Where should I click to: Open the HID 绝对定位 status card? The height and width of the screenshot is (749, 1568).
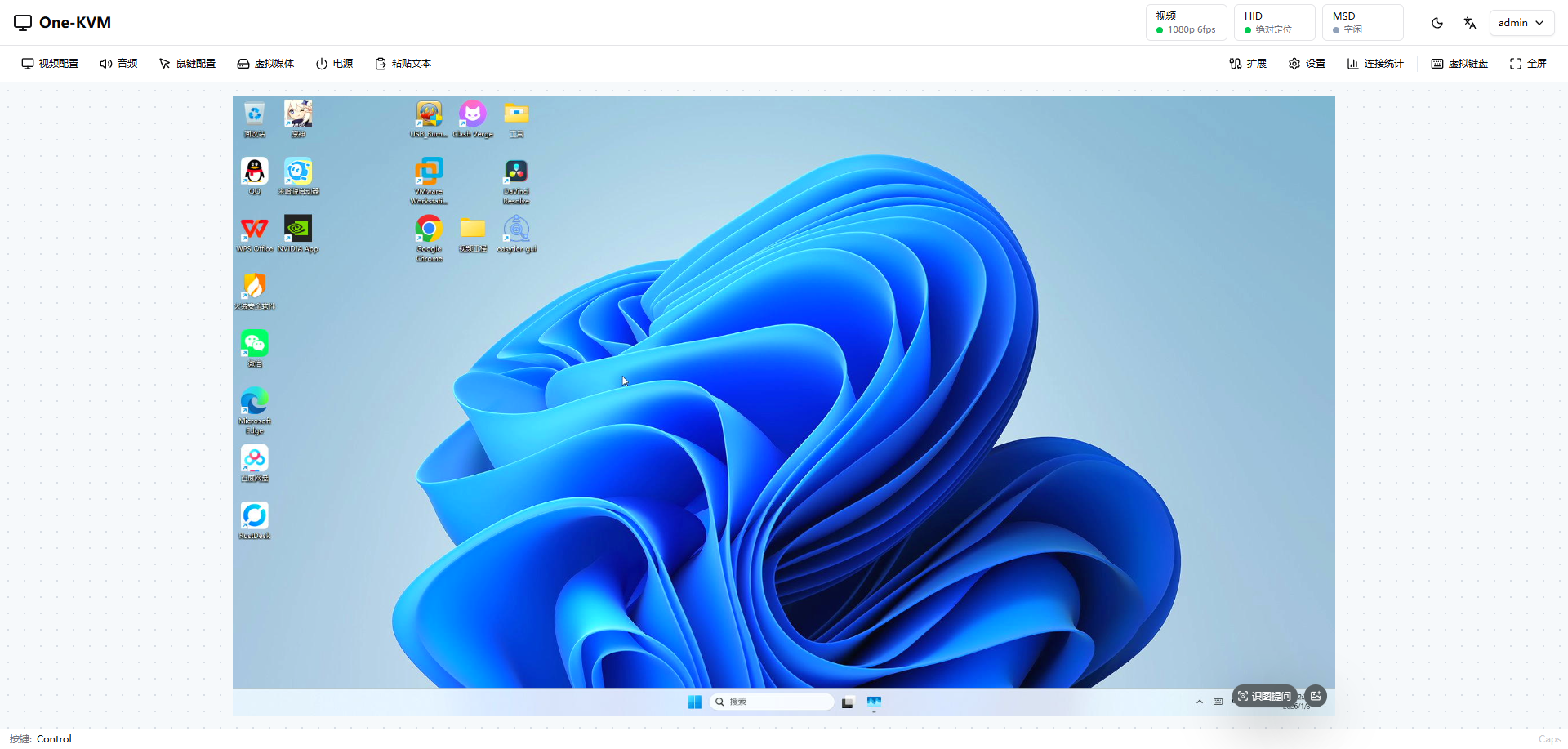(x=1274, y=23)
